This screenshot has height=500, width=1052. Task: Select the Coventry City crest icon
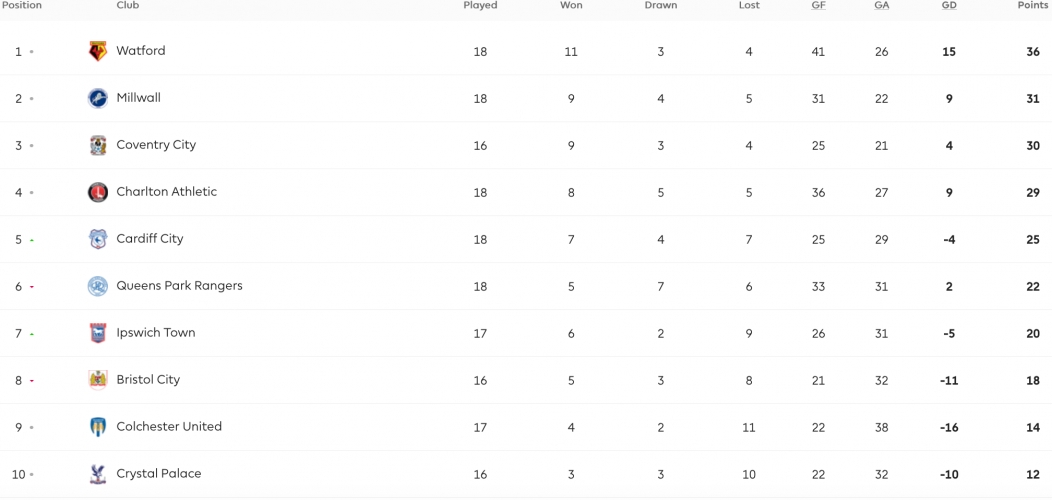pyautogui.click(x=98, y=145)
